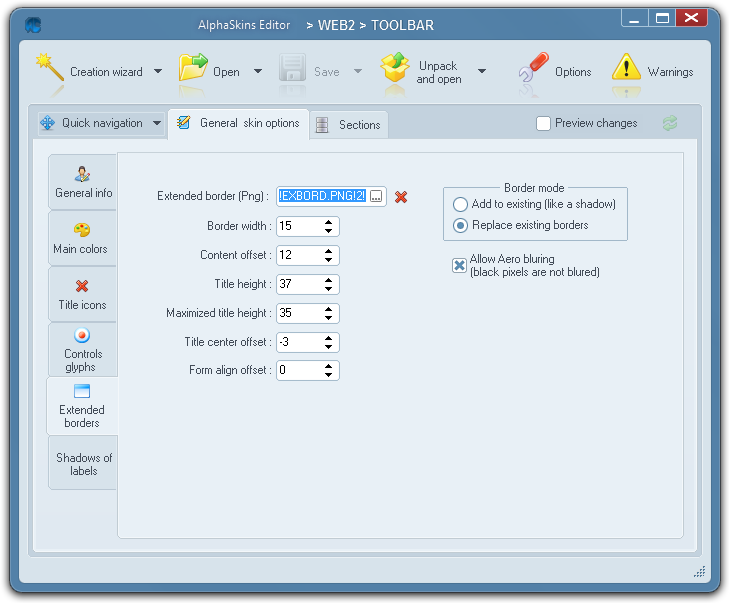Increase Title height value
Image resolution: width=729 pixels, height=603 pixels.
point(329,280)
